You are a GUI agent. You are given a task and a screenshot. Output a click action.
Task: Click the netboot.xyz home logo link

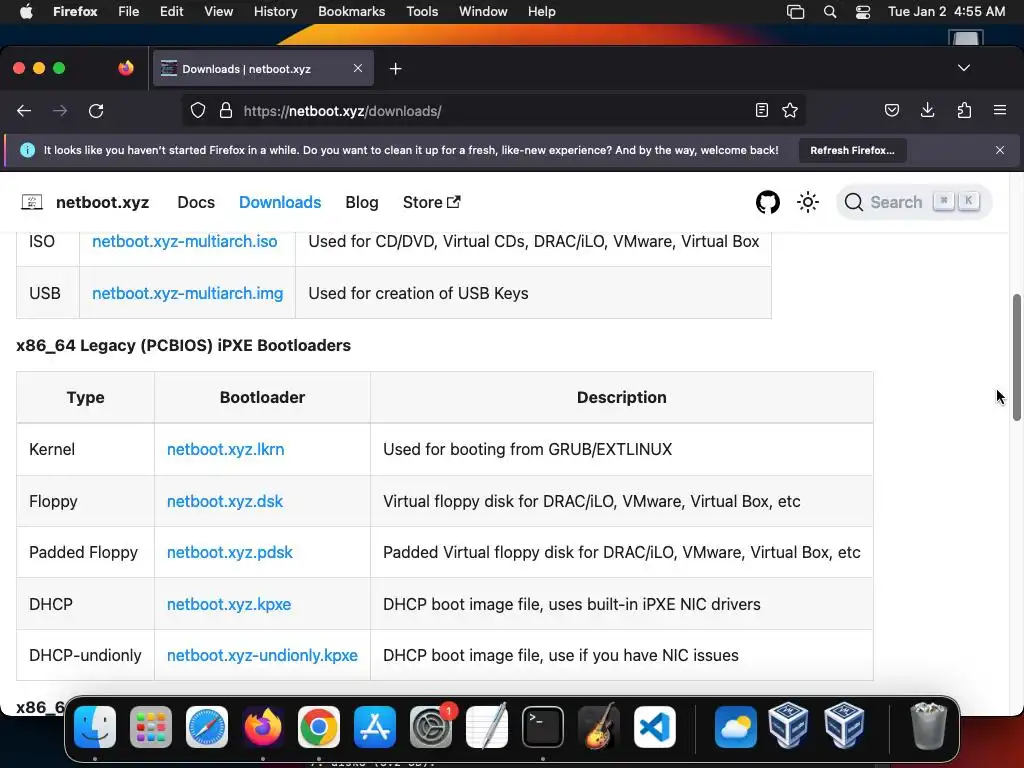[x=85, y=202]
